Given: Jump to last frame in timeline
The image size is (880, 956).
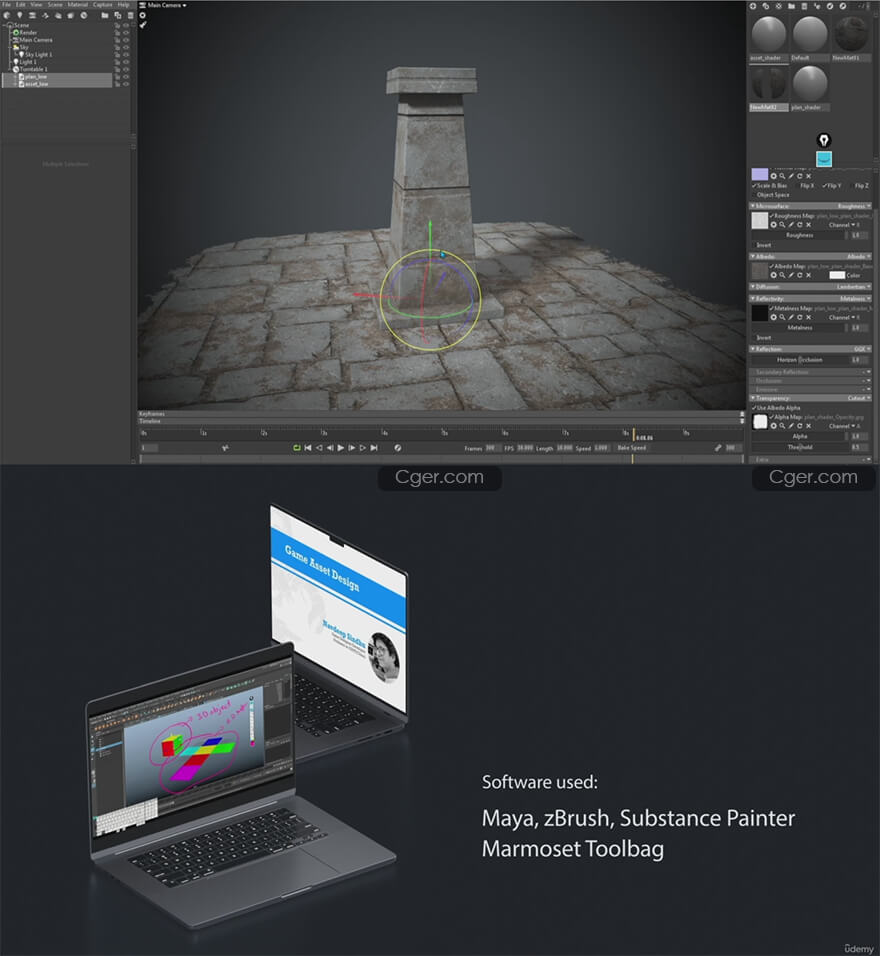Looking at the screenshot, I should [374, 448].
